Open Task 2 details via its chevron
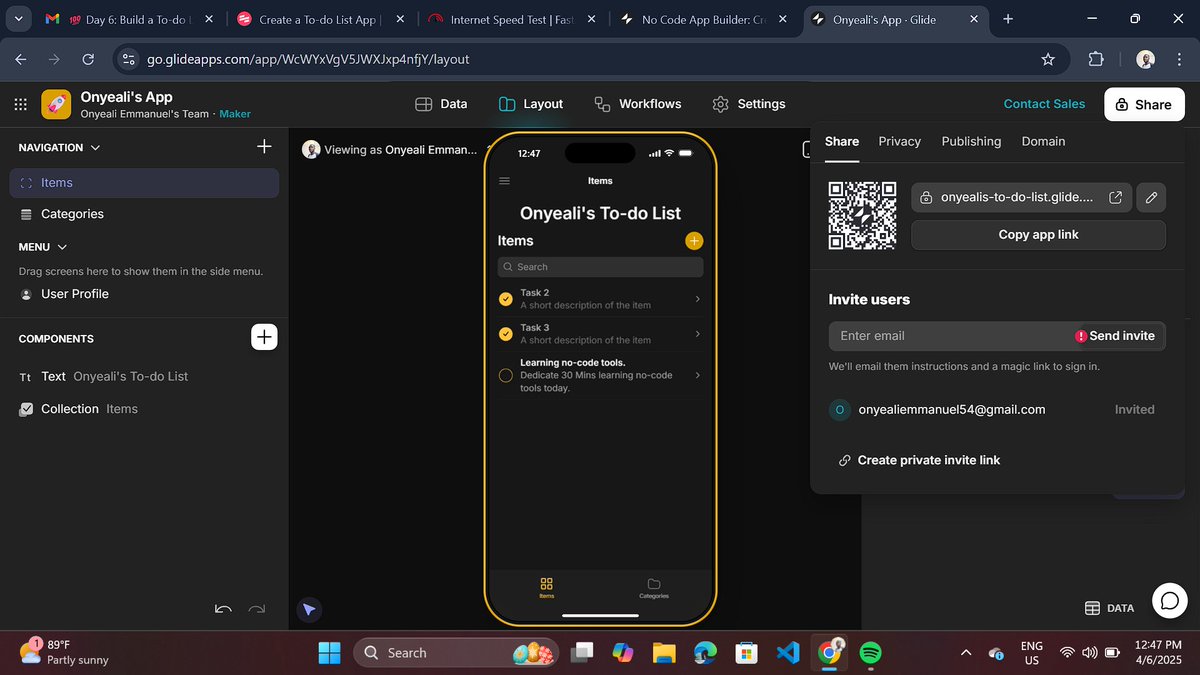 point(697,298)
